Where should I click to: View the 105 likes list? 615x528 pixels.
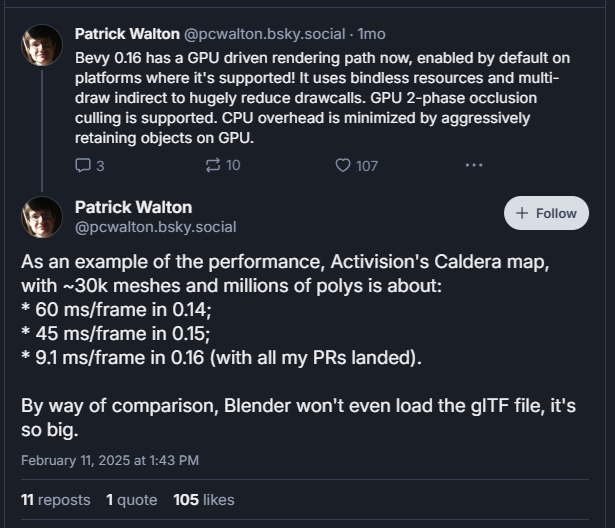(204, 499)
